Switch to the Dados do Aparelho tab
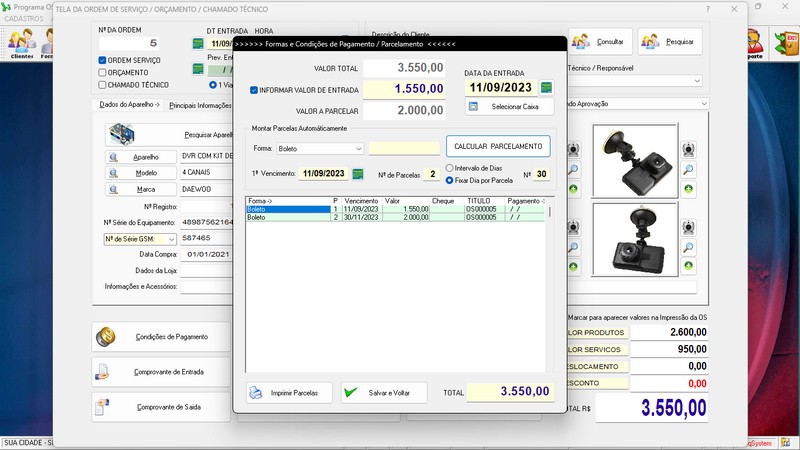800x450 pixels. click(x=130, y=105)
